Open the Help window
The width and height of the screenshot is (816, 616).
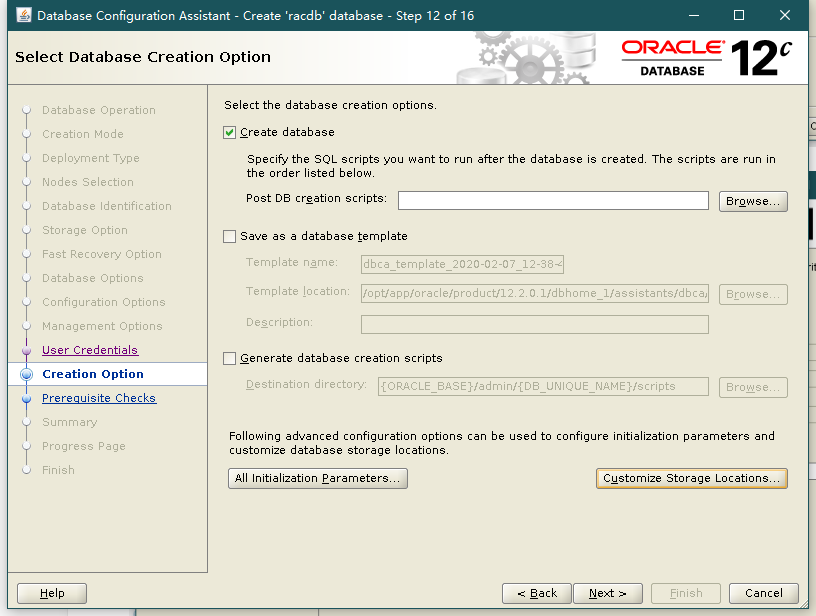point(52,594)
